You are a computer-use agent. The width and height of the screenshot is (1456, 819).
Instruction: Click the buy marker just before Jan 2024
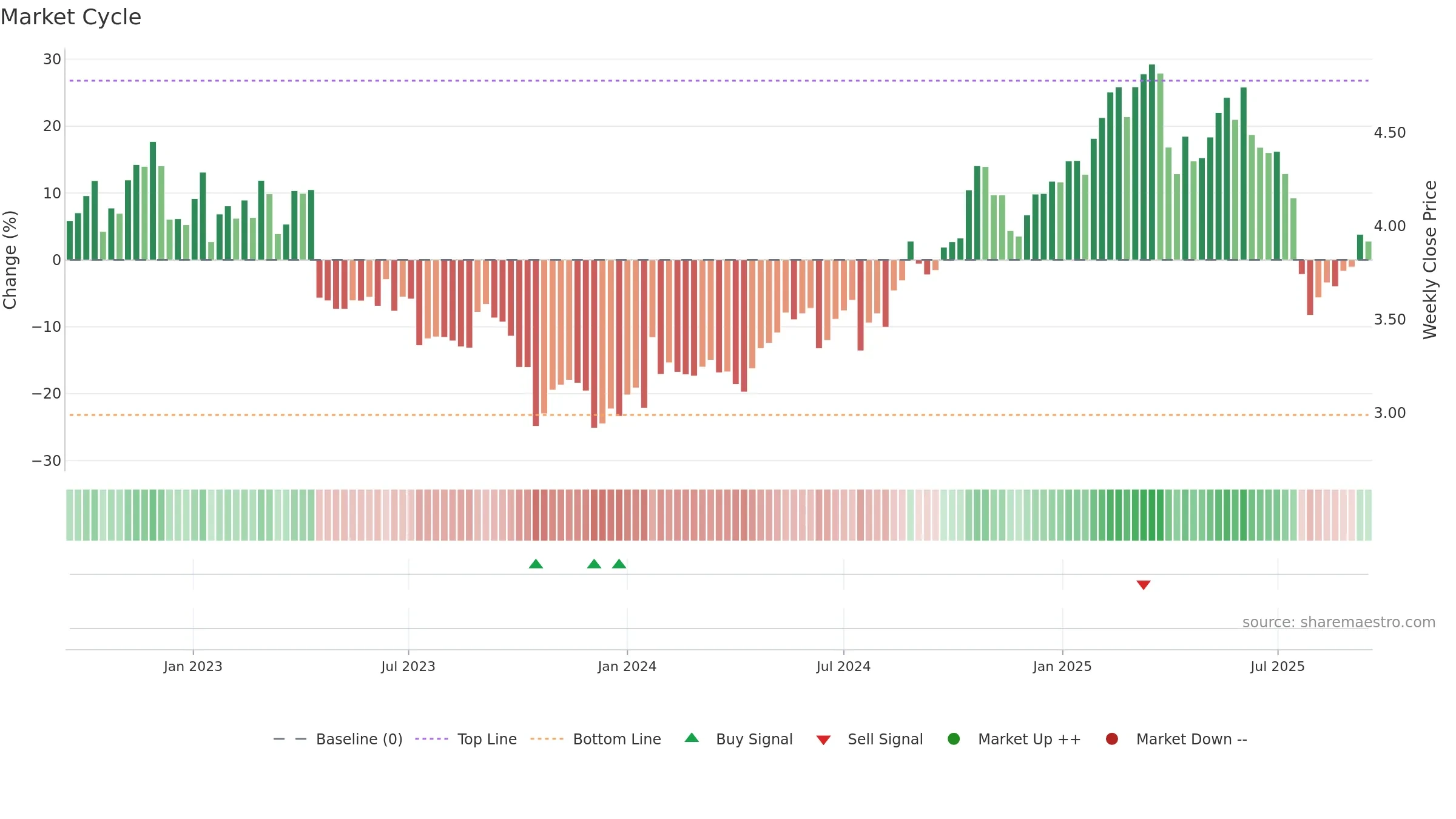click(619, 564)
